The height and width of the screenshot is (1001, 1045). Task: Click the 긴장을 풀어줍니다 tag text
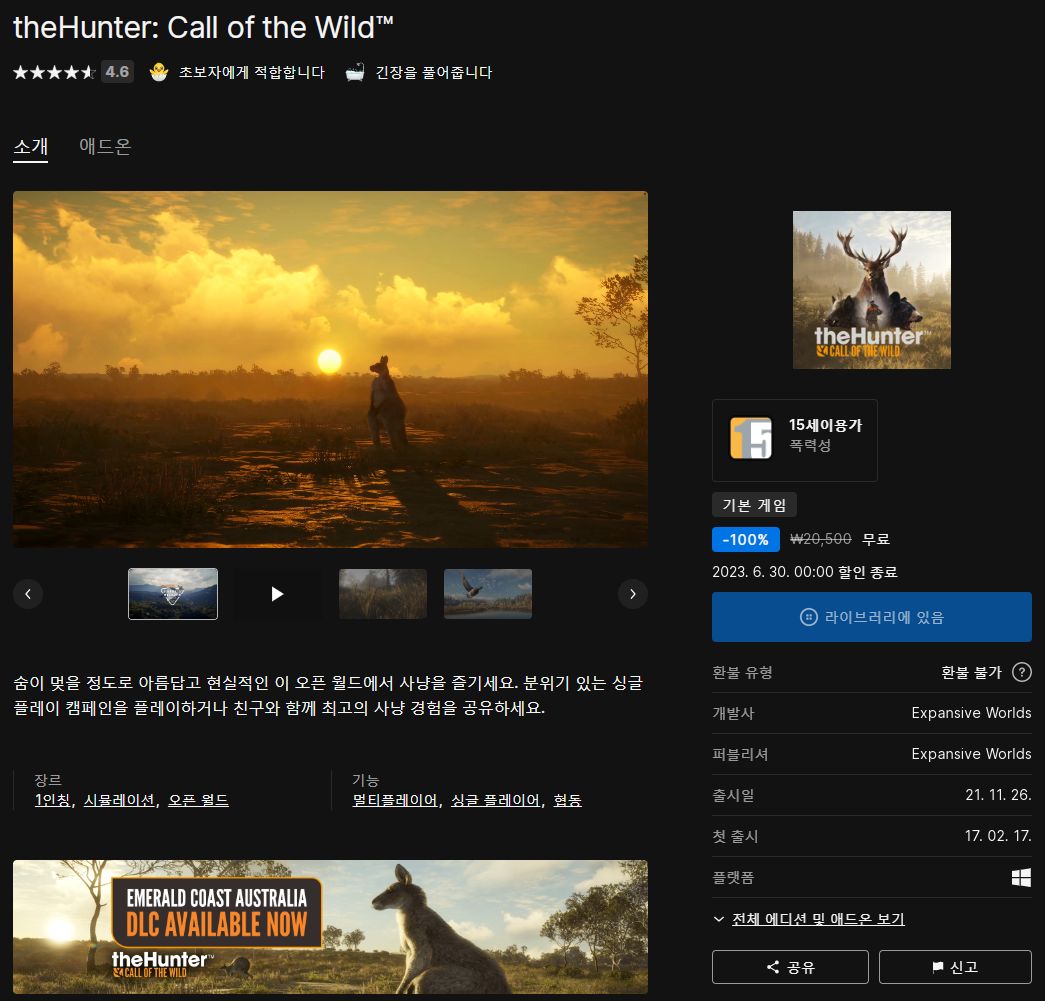434,72
